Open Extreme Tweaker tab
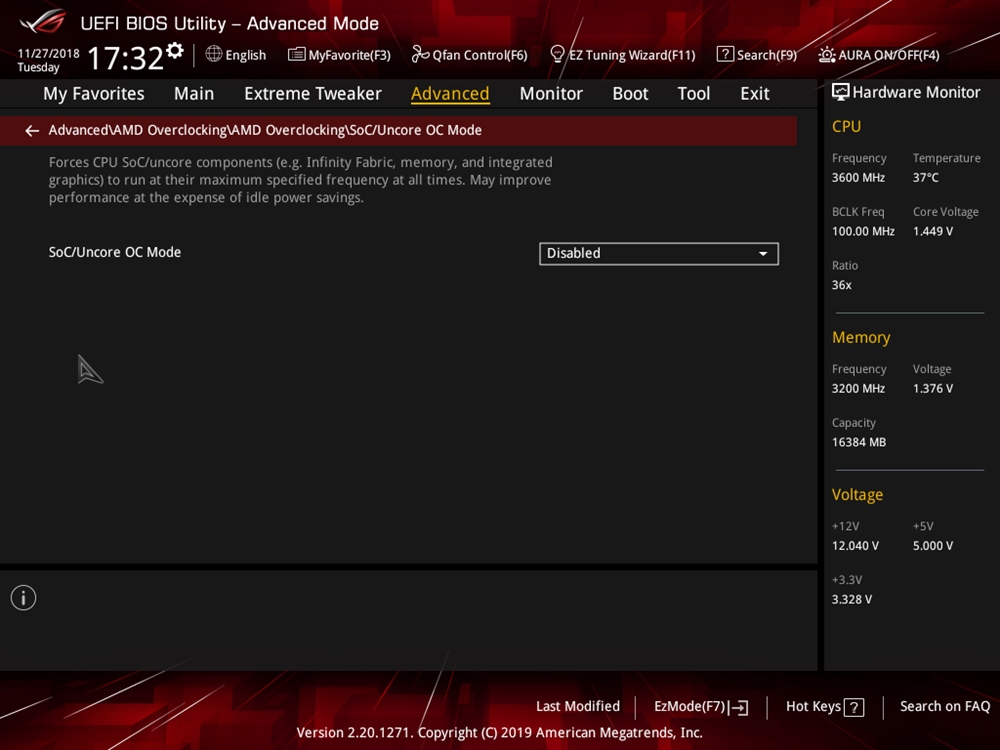Screen dimensions: 1000x750 [x=312, y=94]
